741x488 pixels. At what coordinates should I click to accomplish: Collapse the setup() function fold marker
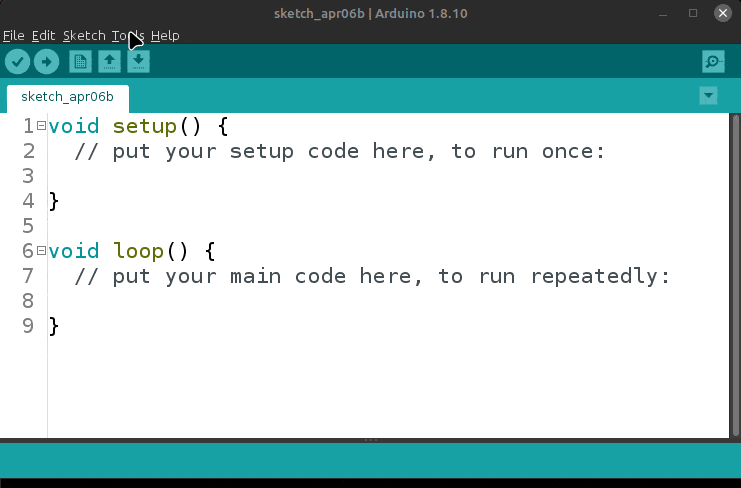(x=41, y=126)
